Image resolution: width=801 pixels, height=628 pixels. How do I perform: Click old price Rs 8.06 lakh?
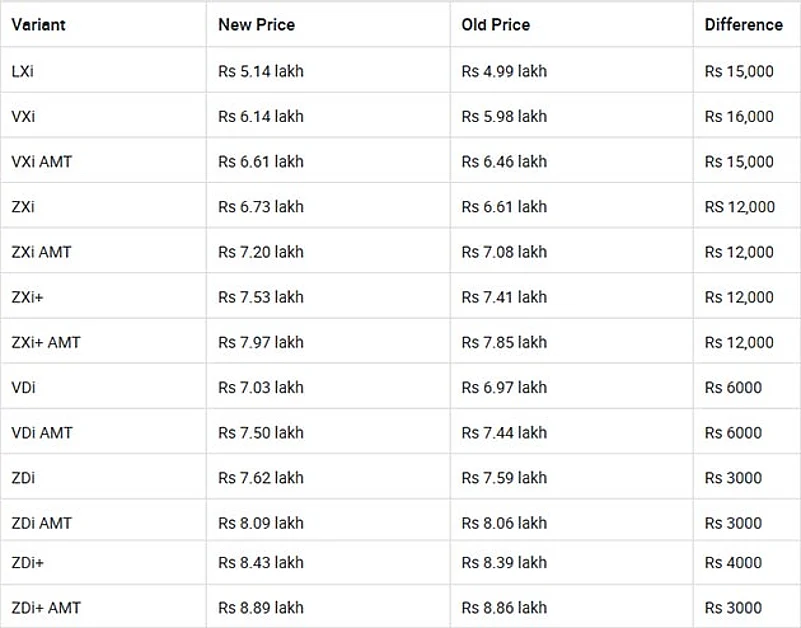point(504,523)
